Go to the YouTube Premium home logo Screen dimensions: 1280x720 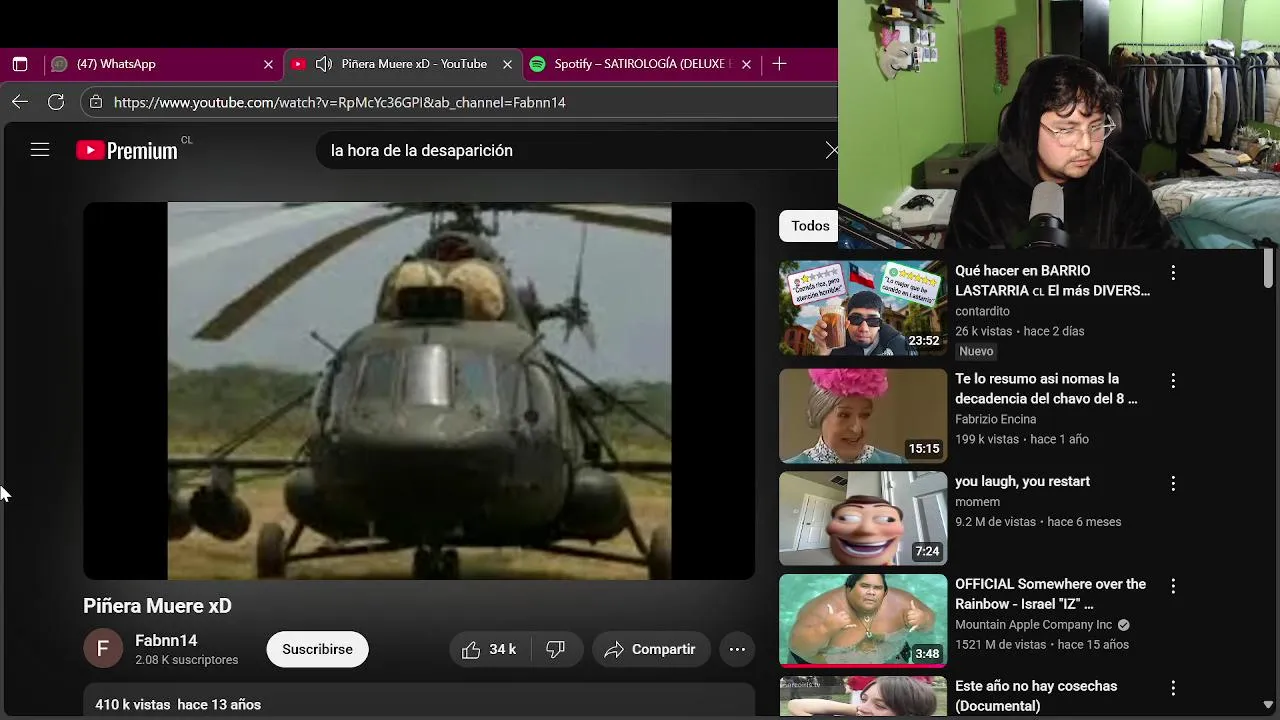tap(127, 151)
